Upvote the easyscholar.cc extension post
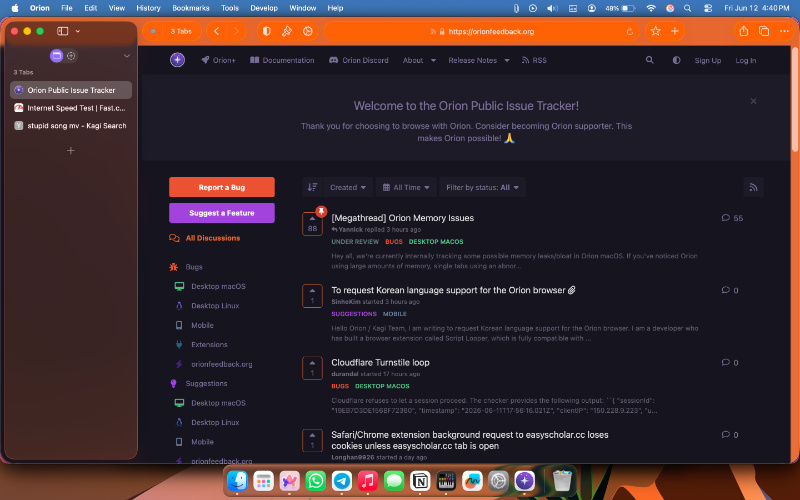This screenshot has height=500, width=800. click(x=312, y=440)
